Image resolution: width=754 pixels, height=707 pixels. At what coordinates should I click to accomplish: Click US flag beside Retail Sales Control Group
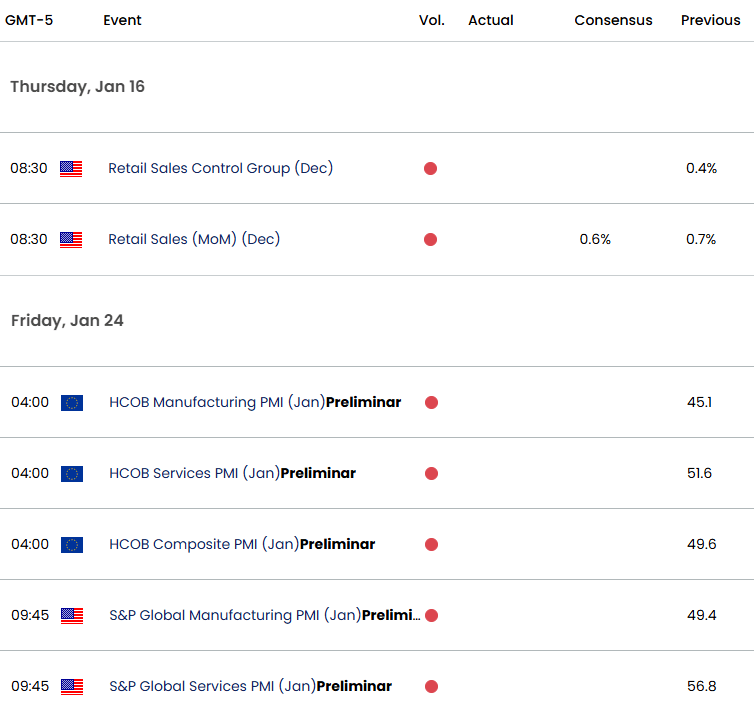(x=71, y=169)
